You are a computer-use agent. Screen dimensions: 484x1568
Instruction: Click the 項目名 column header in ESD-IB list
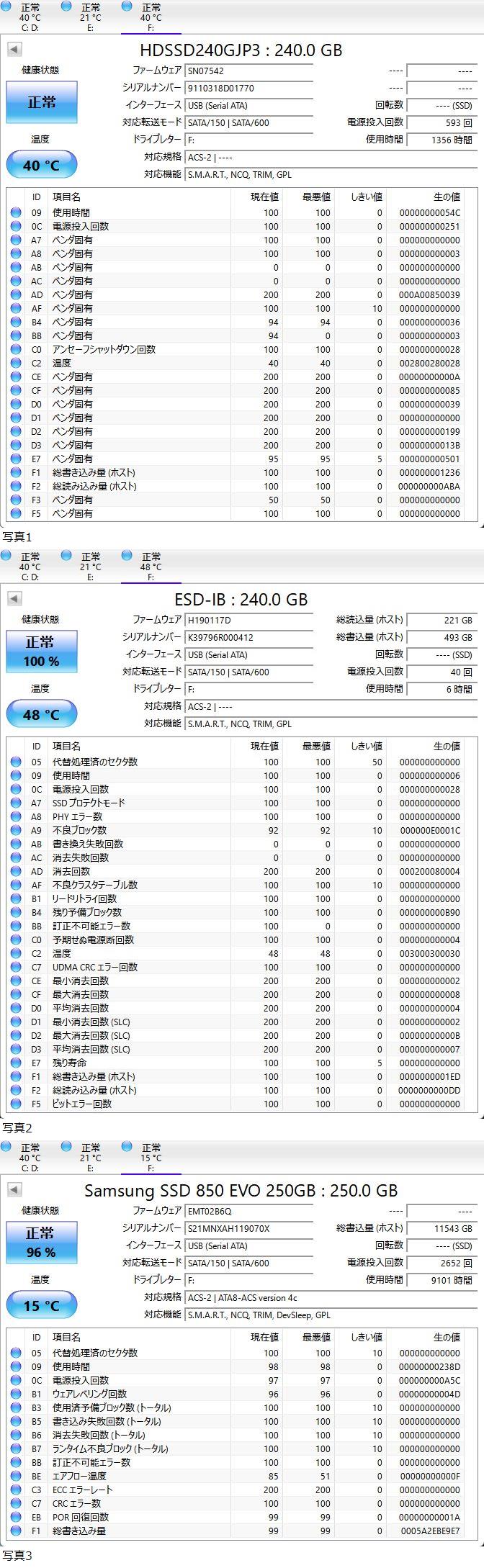pos(66,747)
